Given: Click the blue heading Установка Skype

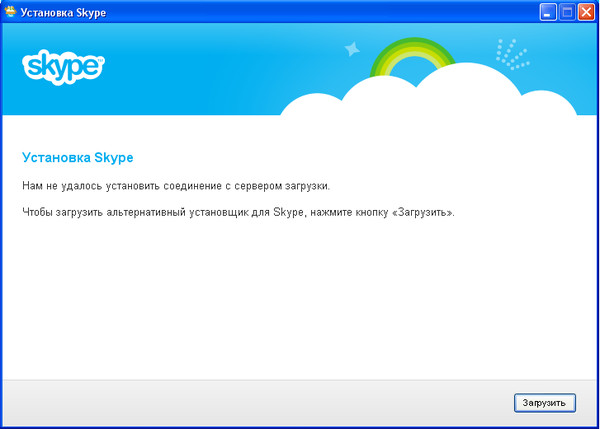Looking at the screenshot, I should coord(78,158).
